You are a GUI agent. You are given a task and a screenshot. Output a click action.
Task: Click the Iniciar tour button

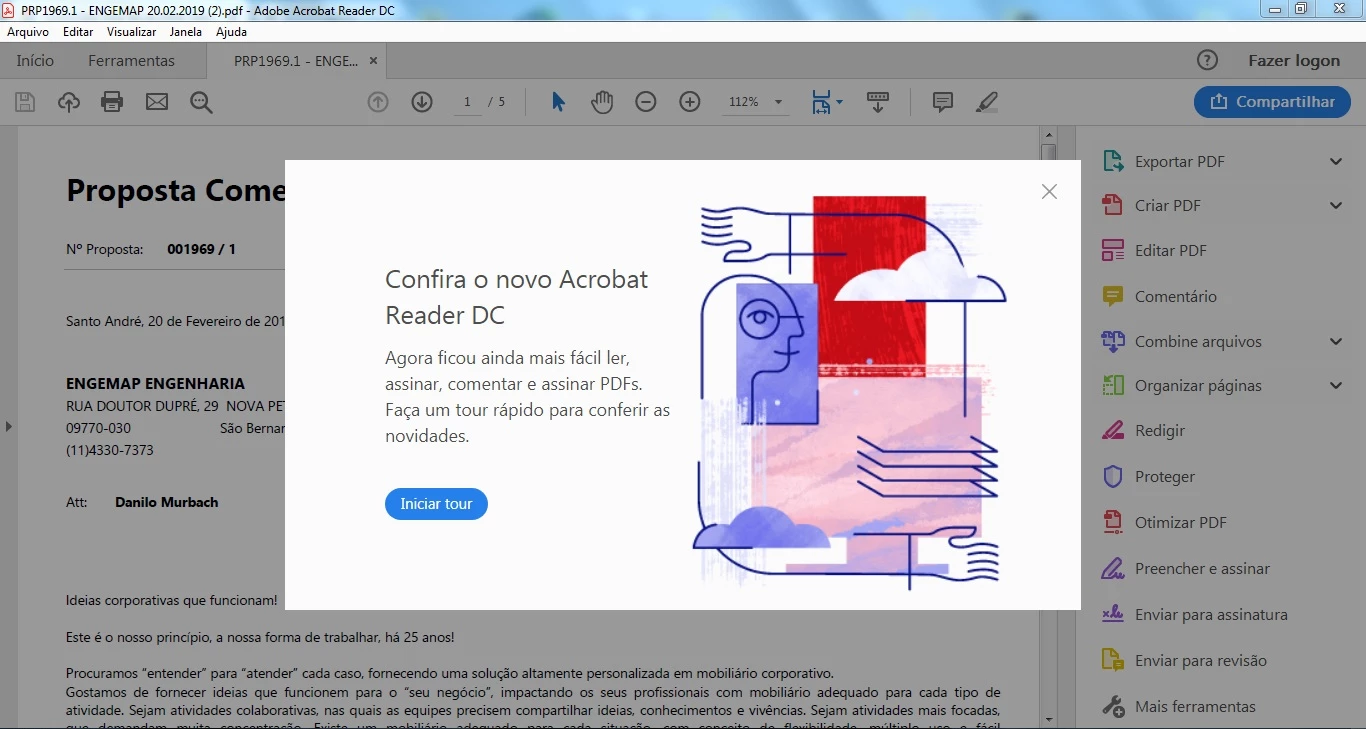436,504
